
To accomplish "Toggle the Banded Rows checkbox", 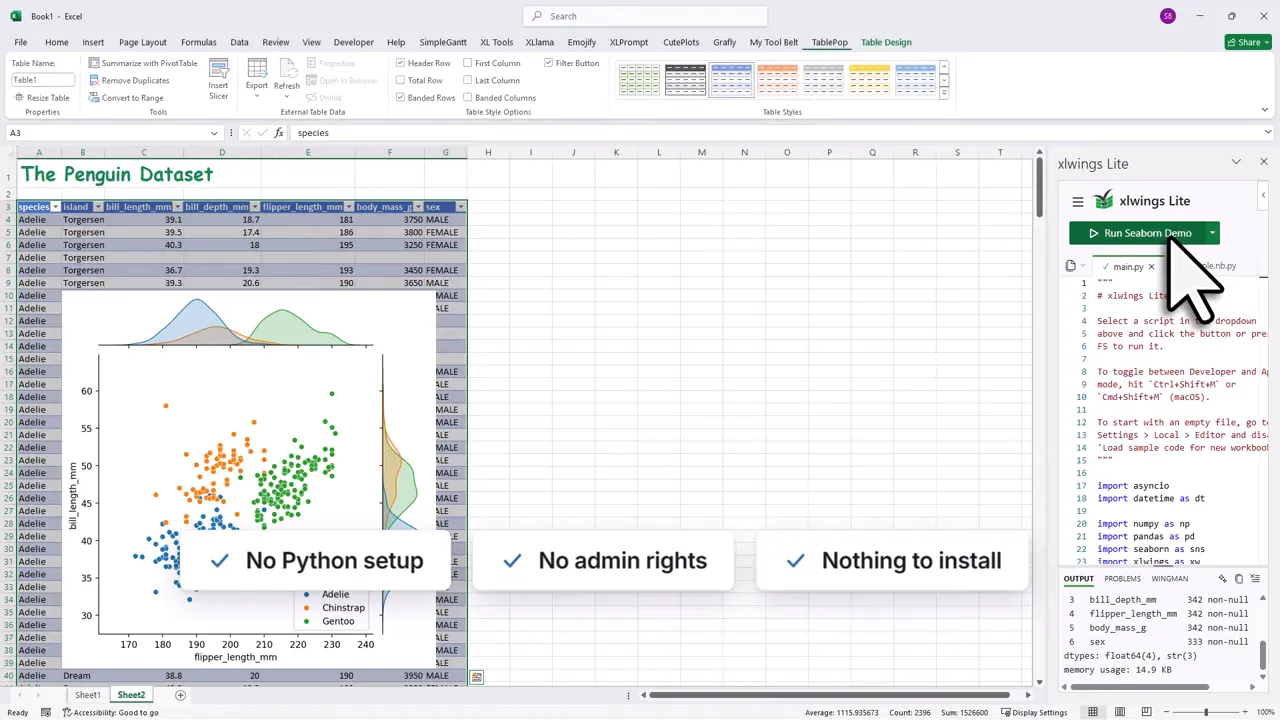I will pyautogui.click(x=400, y=98).
